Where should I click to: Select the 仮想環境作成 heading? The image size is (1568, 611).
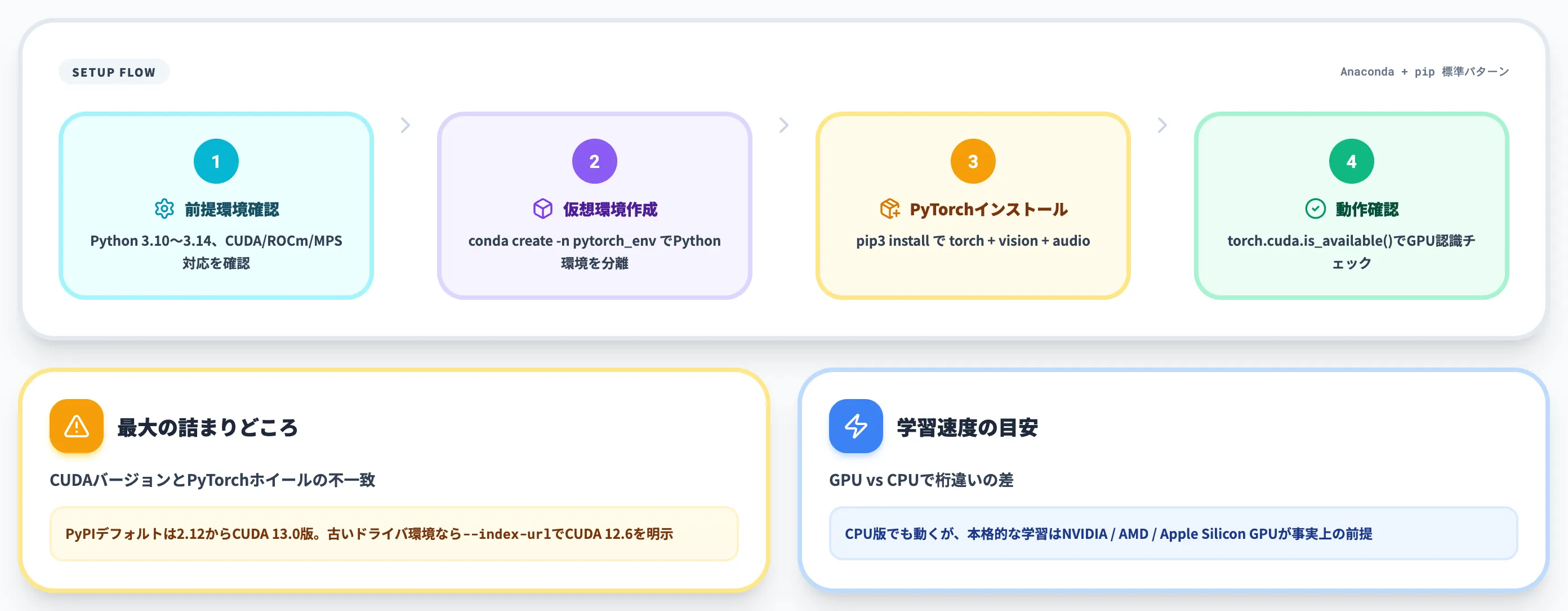point(610,210)
